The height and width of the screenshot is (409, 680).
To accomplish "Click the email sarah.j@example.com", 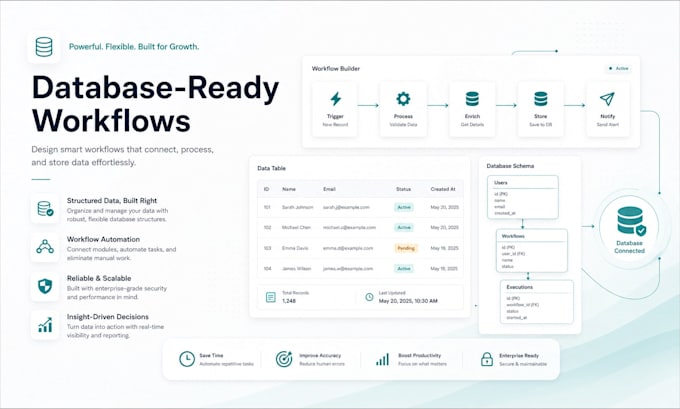I will click(x=346, y=207).
